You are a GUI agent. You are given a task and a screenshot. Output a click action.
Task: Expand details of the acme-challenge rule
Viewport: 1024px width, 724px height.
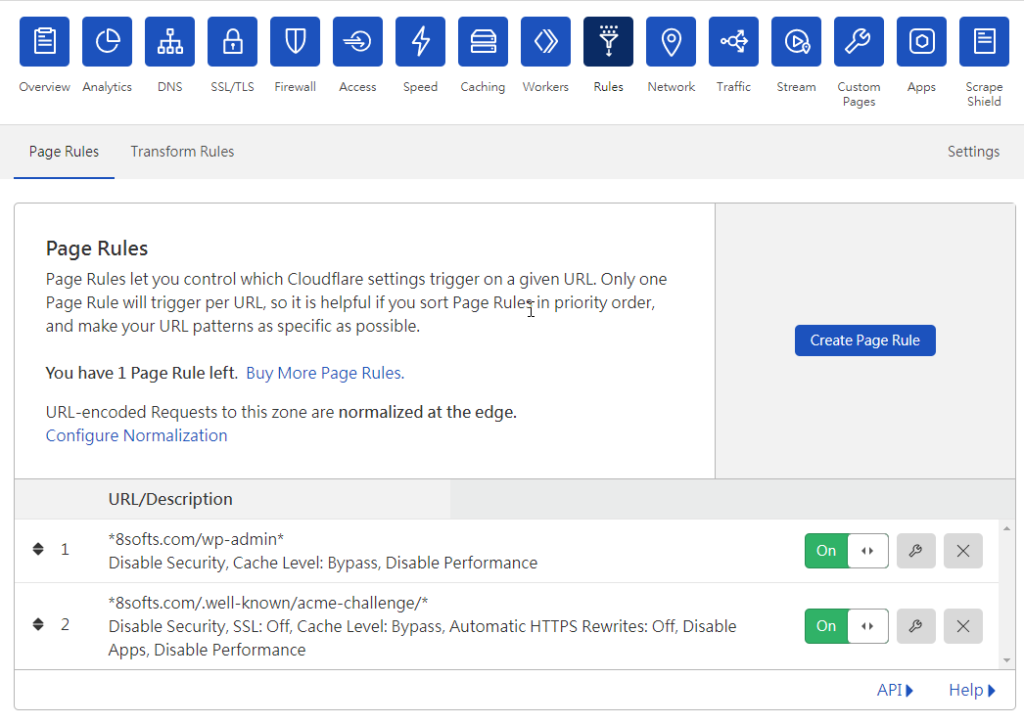(867, 626)
